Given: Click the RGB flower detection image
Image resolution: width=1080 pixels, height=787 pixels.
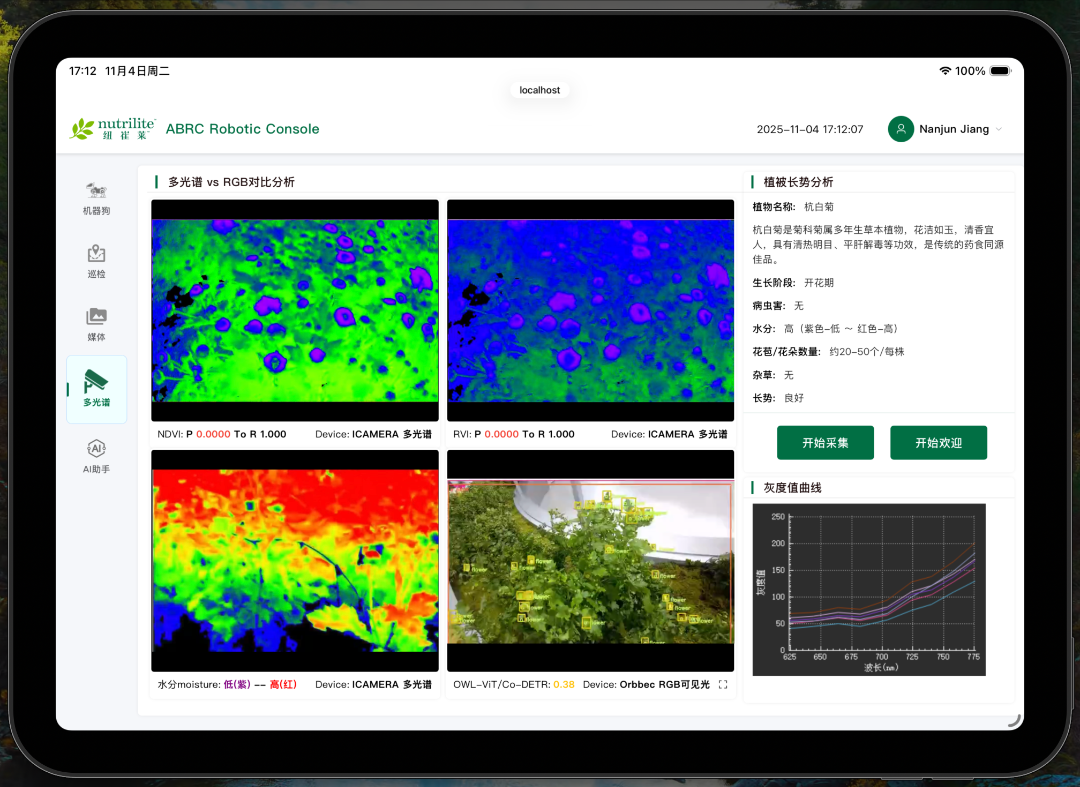Looking at the screenshot, I should [x=590, y=562].
